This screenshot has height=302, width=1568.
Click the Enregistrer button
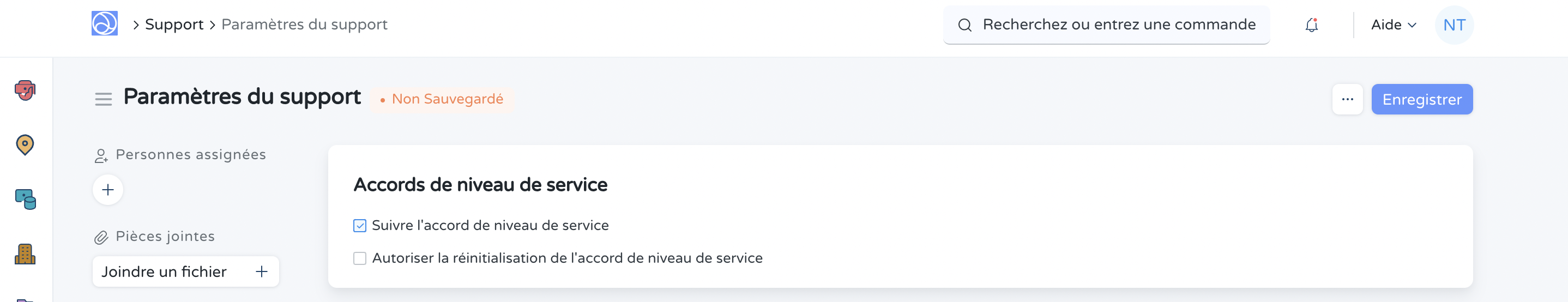1421,99
